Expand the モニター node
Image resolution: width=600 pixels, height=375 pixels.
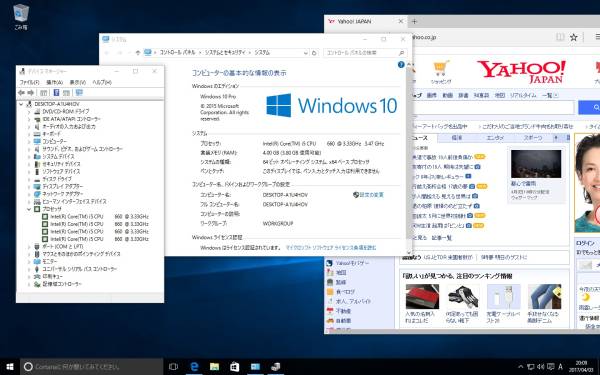[29, 261]
